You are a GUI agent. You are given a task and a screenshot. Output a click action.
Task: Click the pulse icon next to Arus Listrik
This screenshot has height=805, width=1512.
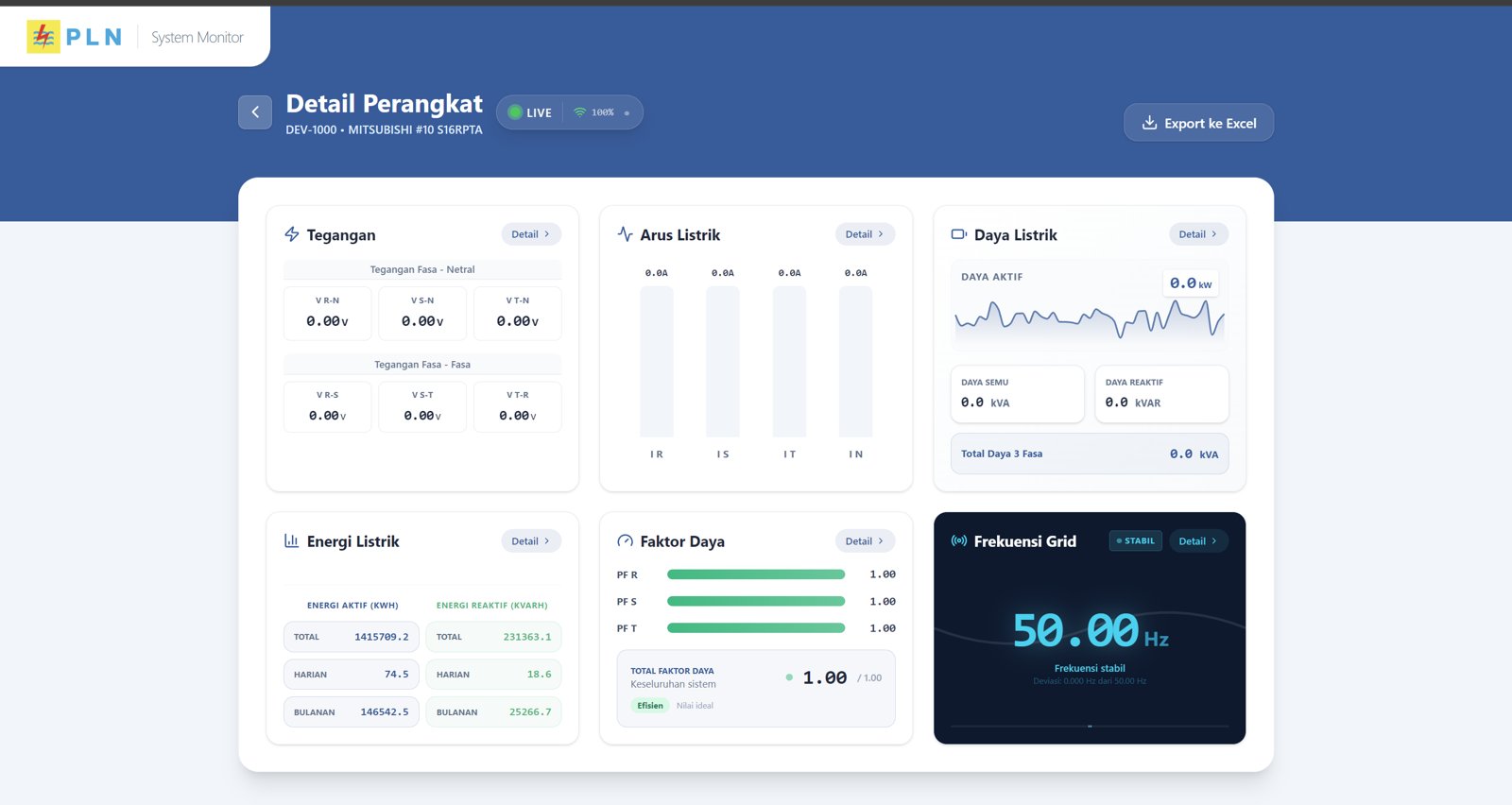coord(625,234)
